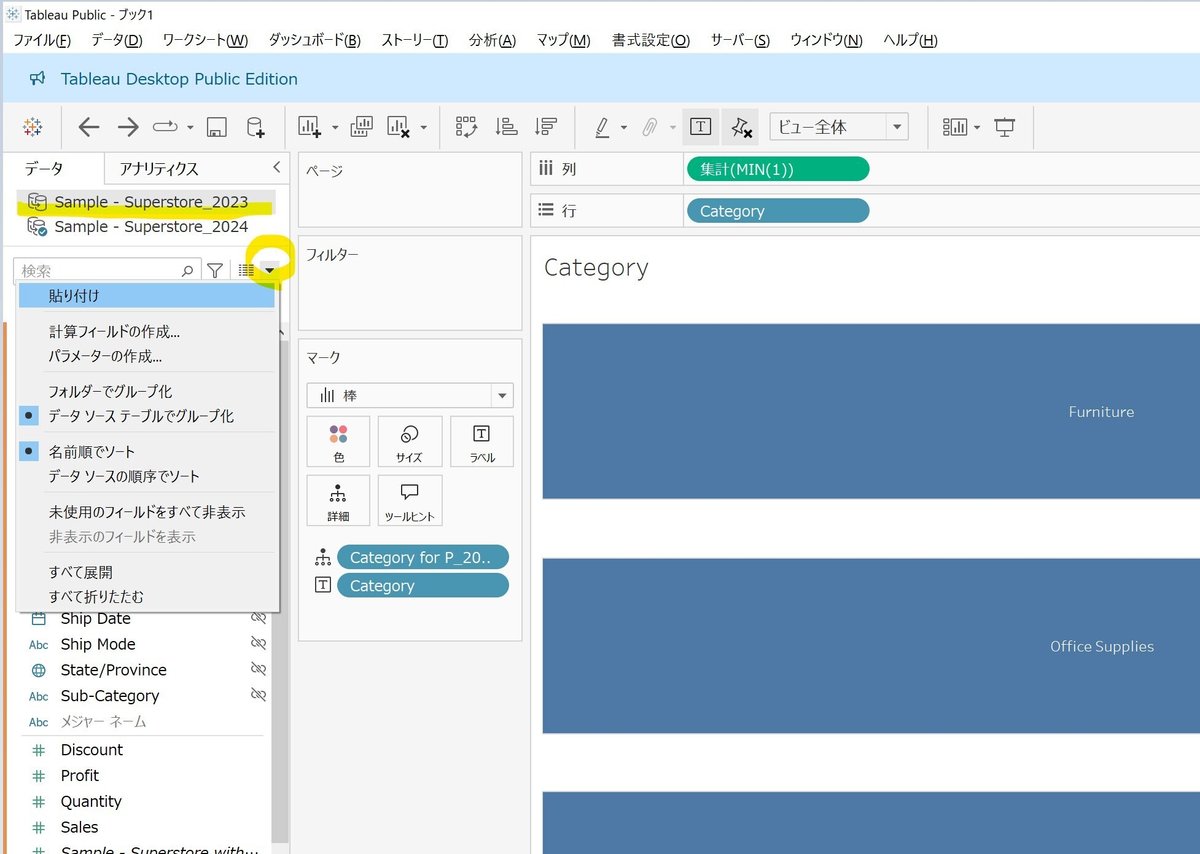
Task: Unhide Ship Date field eye icon
Action: pos(258,618)
